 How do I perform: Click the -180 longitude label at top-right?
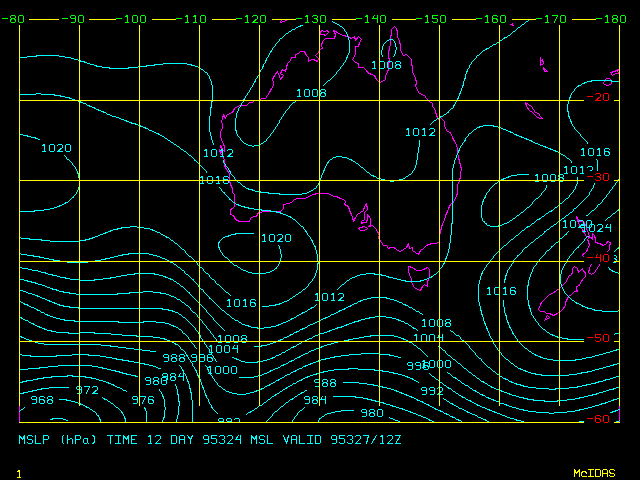click(613, 19)
